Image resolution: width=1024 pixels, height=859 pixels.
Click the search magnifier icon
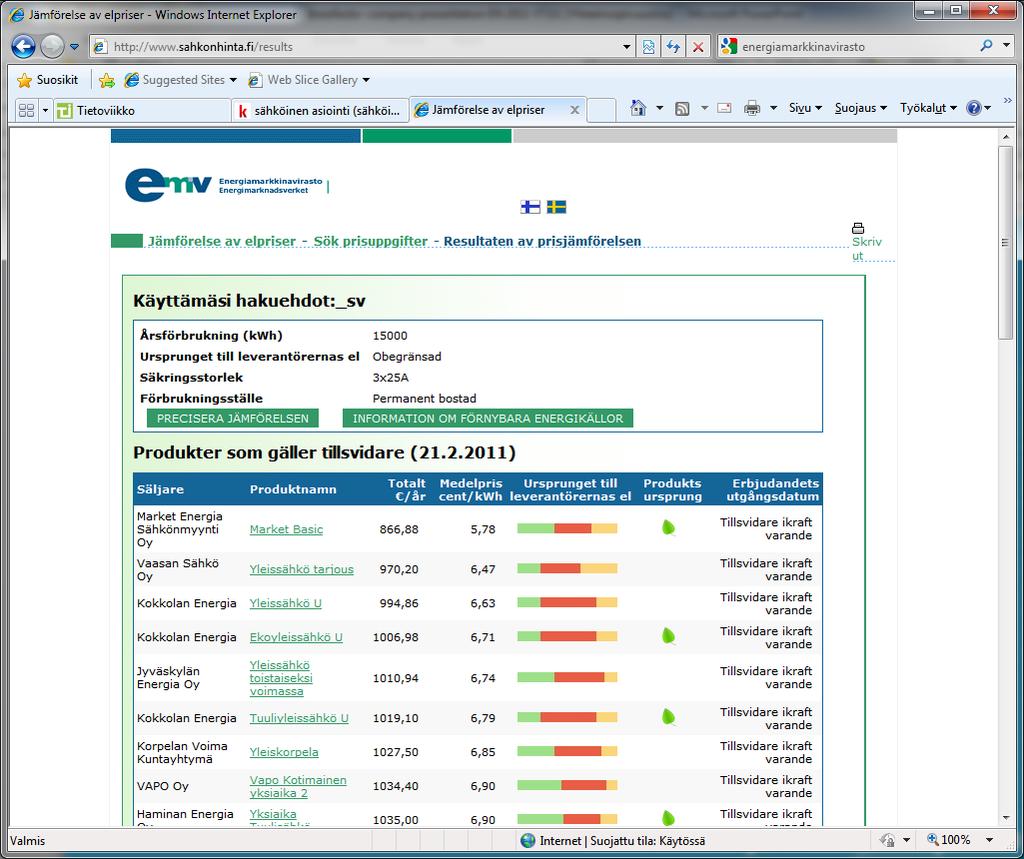coord(986,46)
